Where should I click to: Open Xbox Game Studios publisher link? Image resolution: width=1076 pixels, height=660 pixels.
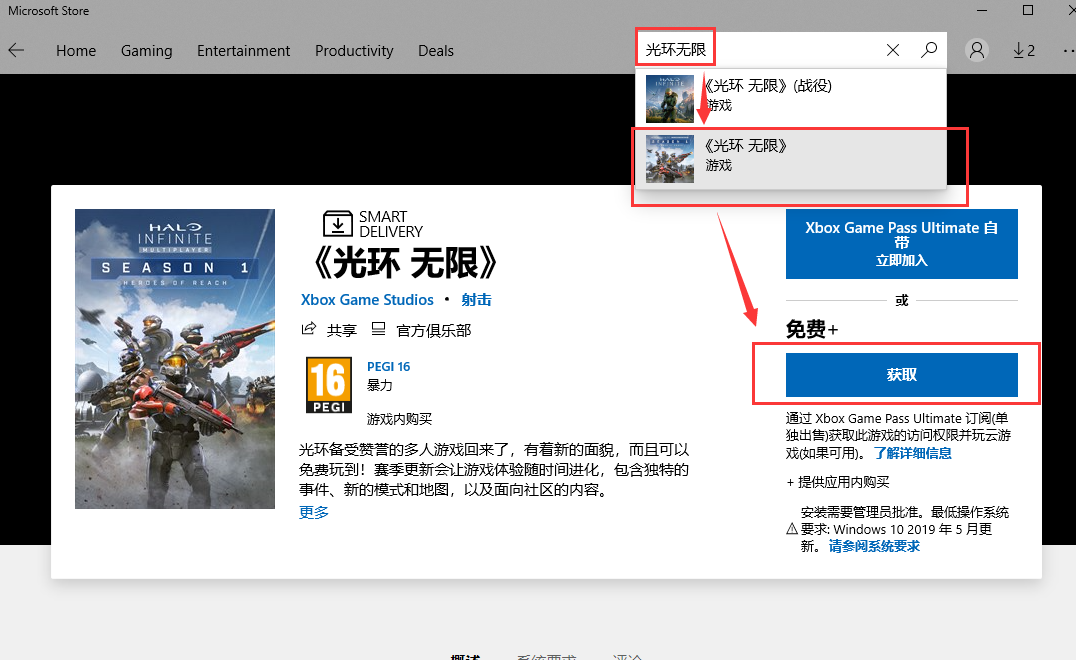click(x=367, y=300)
